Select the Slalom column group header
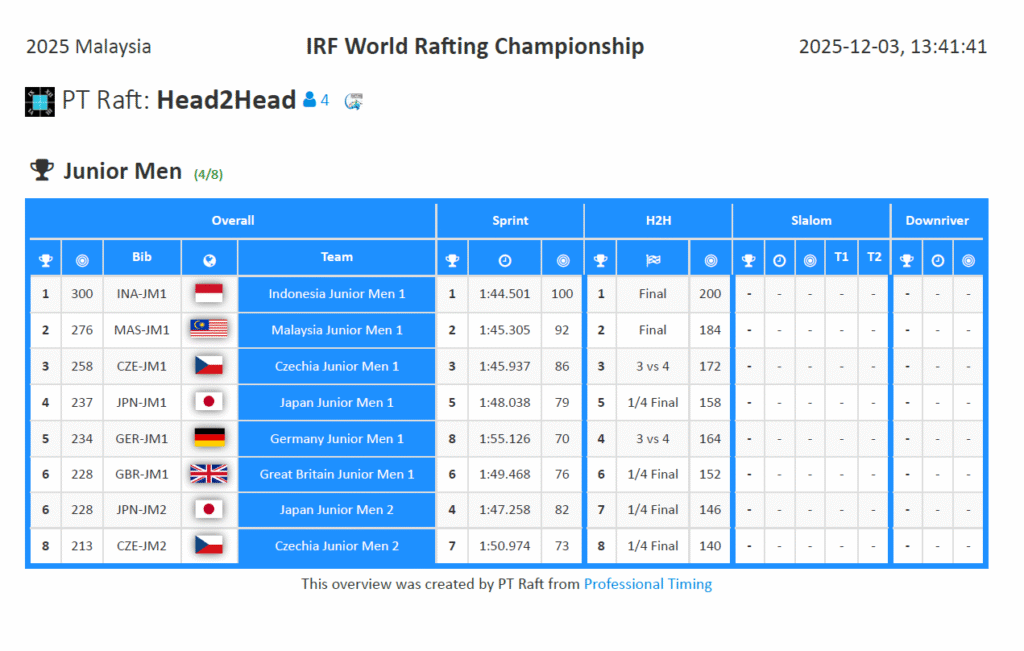 [x=811, y=220]
